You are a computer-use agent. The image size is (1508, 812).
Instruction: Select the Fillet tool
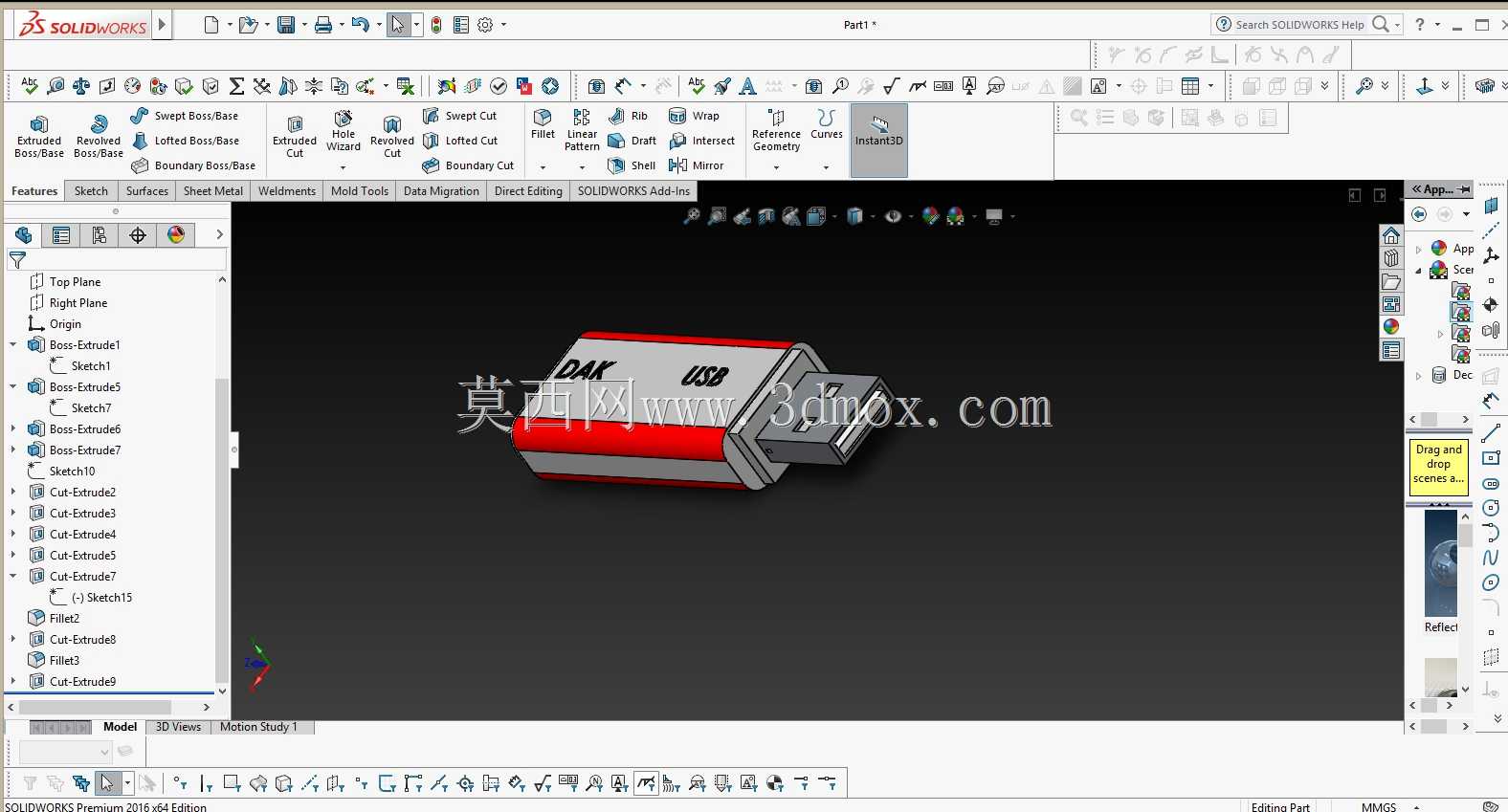pos(543,124)
